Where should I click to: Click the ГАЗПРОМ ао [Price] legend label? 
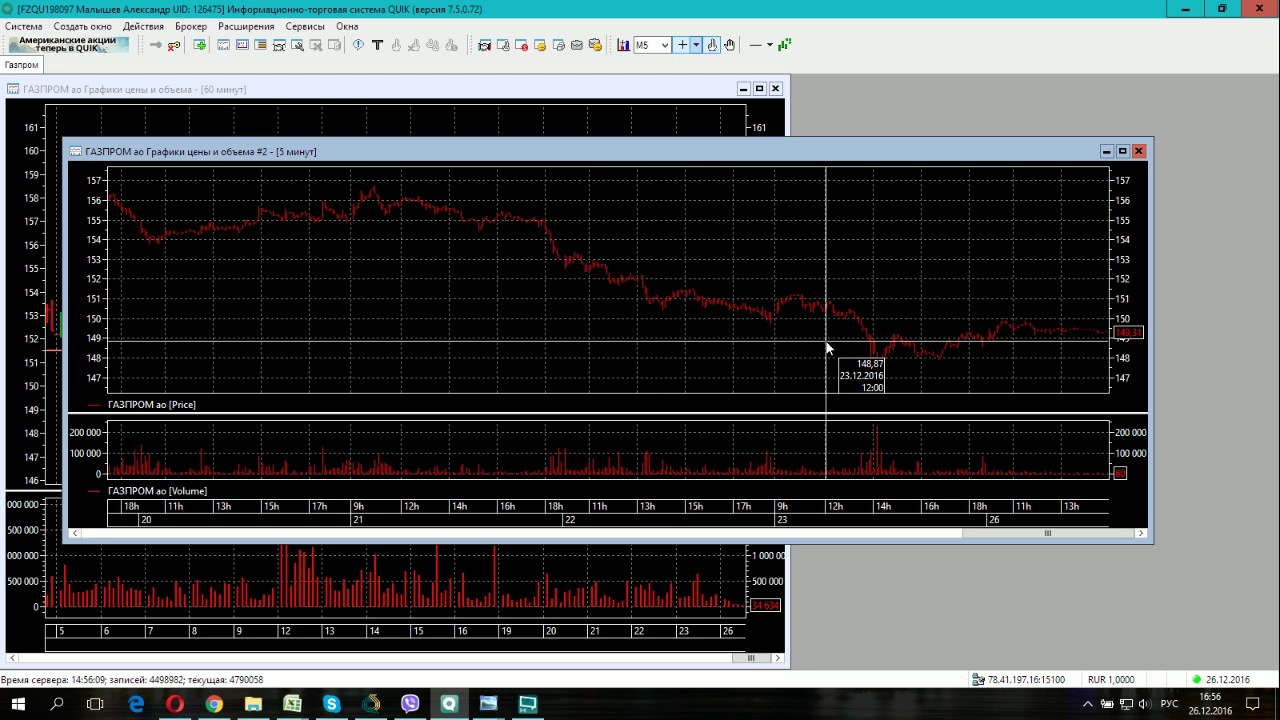tap(152, 405)
